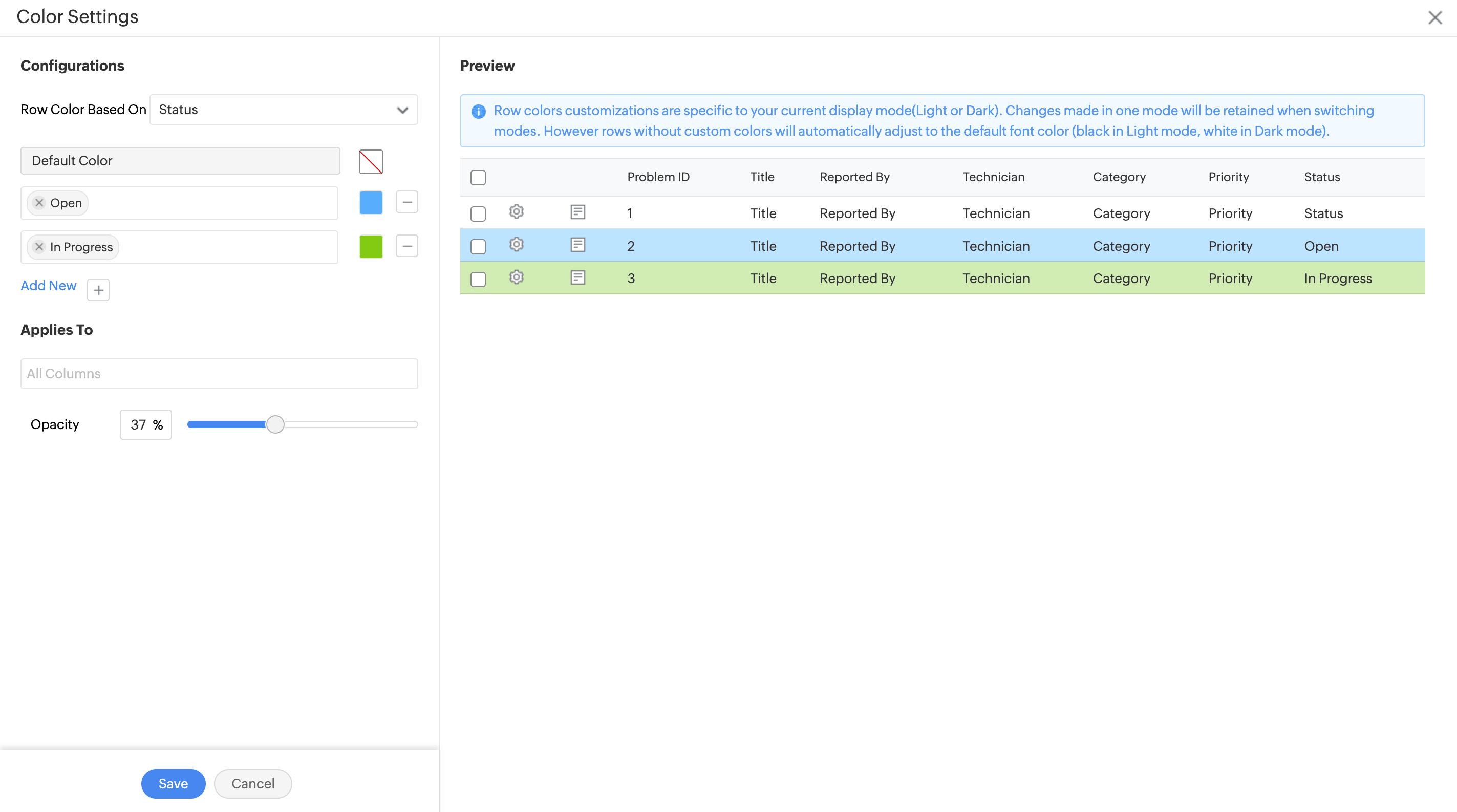Click the notes icon in row 2
The image size is (1457, 812).
[x=577, y=245]
